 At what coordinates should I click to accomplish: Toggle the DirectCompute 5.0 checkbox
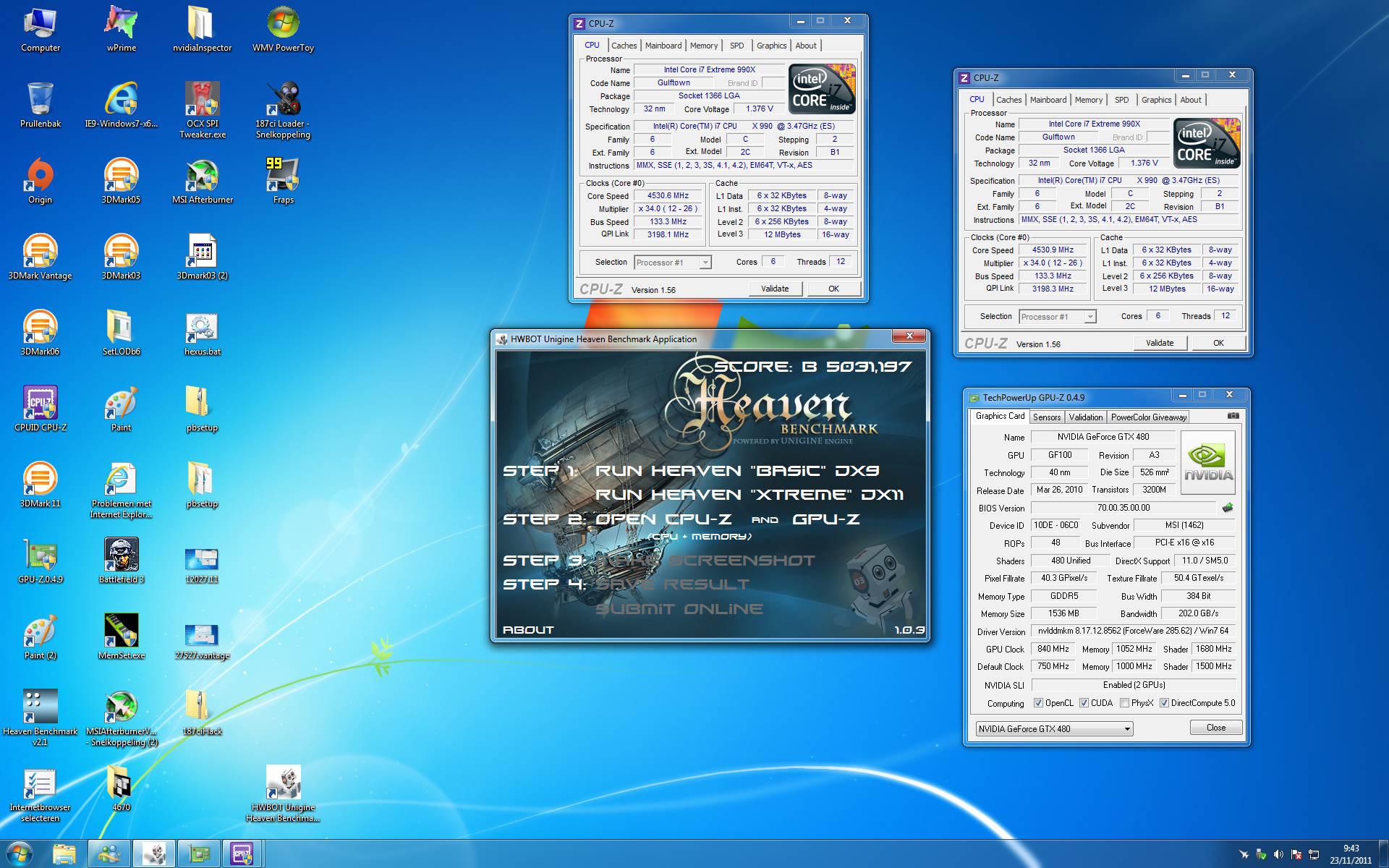[1164, 703]
